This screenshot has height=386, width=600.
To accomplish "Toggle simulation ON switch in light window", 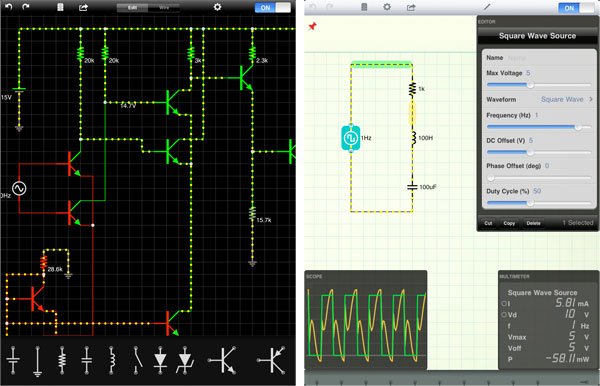I will [576, 8].
